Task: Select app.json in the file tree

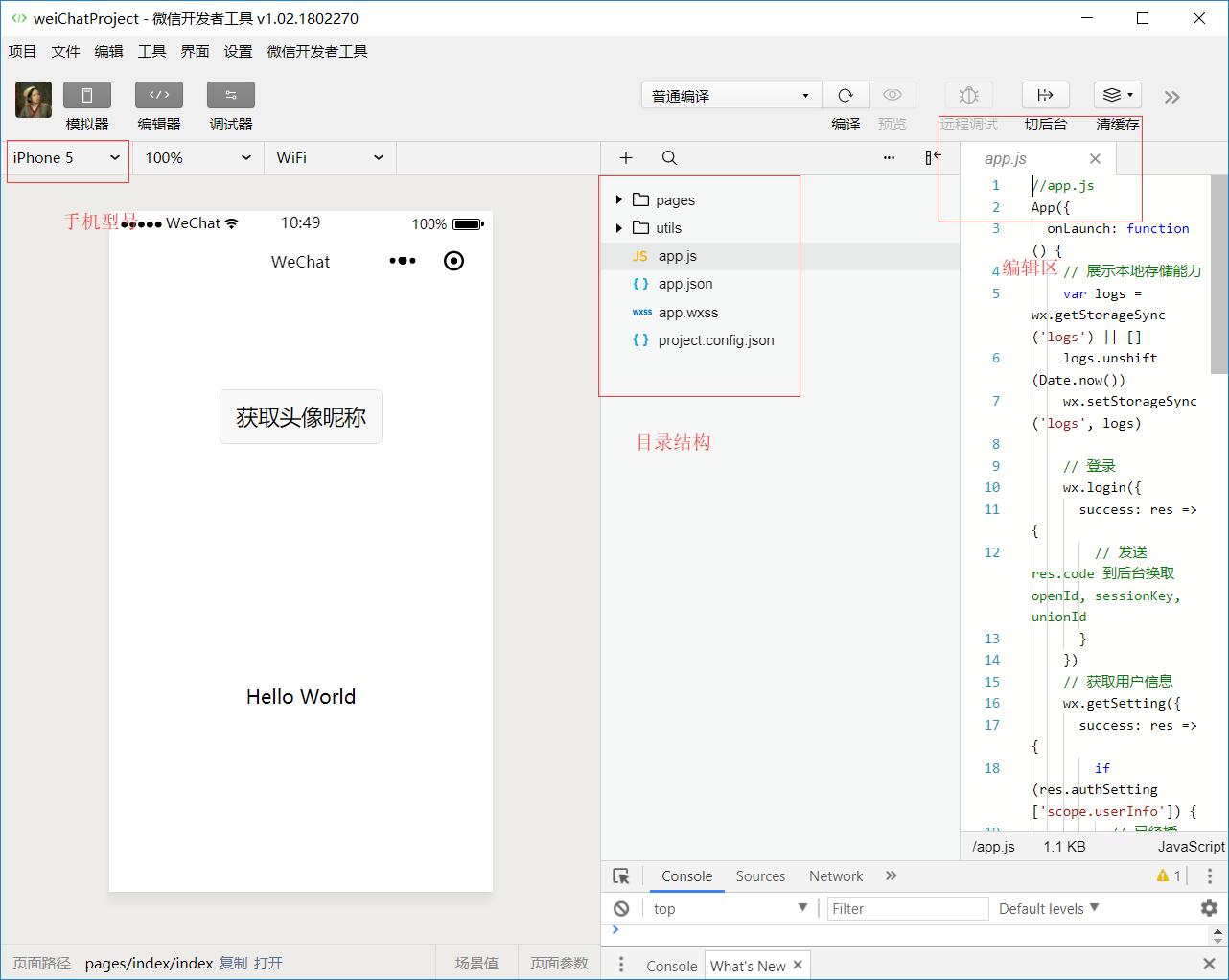Action: tap(780, 284)
